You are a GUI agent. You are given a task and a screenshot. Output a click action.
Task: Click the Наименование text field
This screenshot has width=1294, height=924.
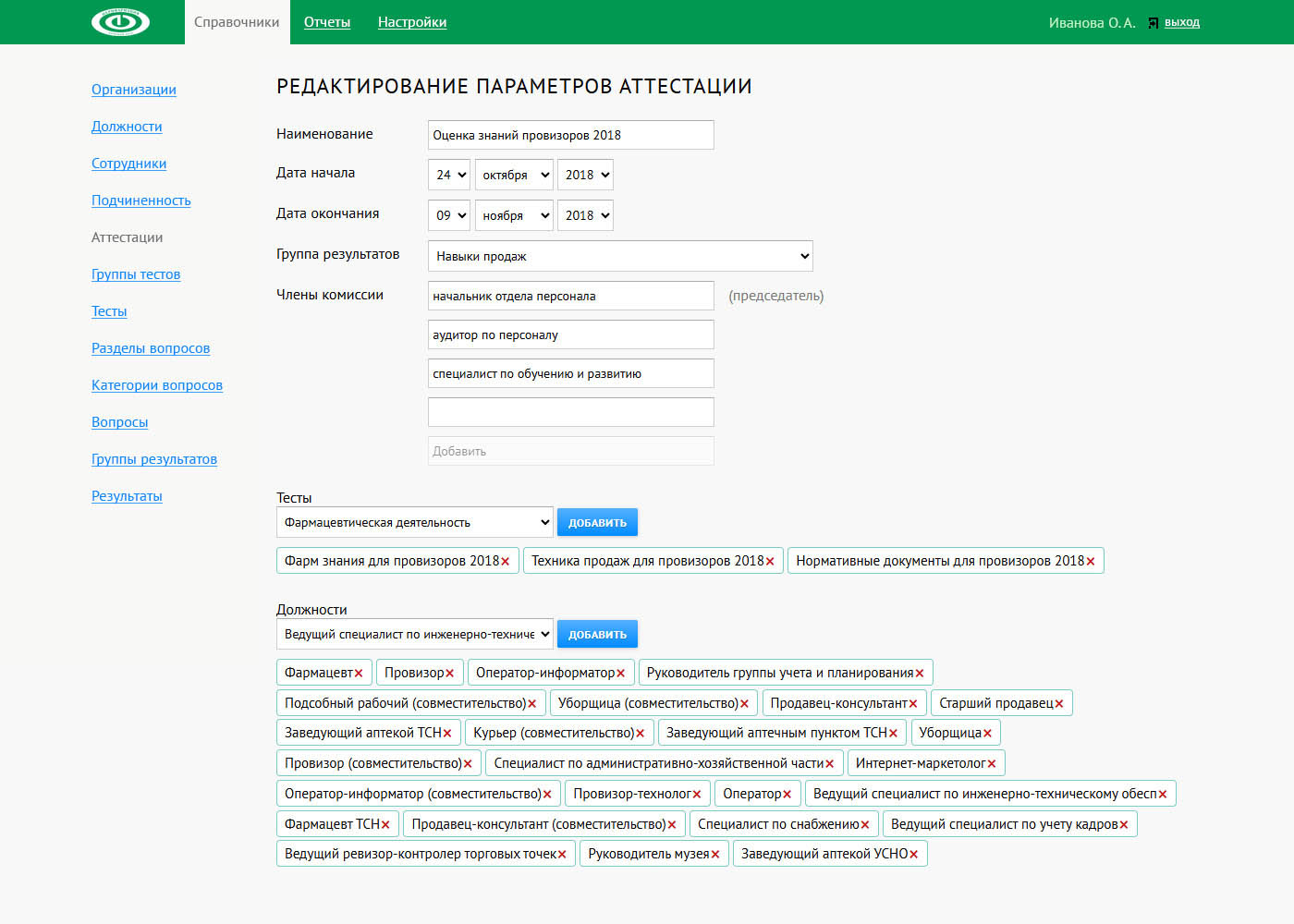coord(570,135)
